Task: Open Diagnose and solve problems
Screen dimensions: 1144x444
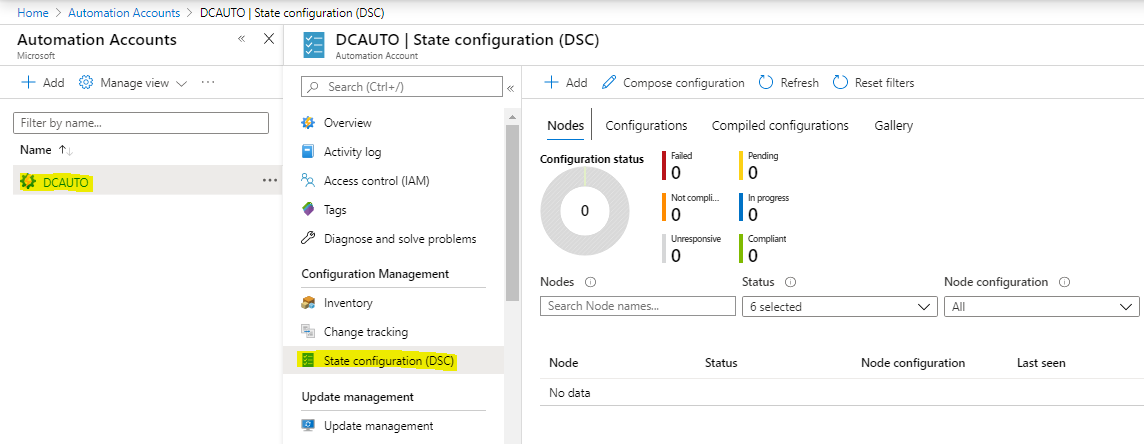Action: click(x=400, y=238)
